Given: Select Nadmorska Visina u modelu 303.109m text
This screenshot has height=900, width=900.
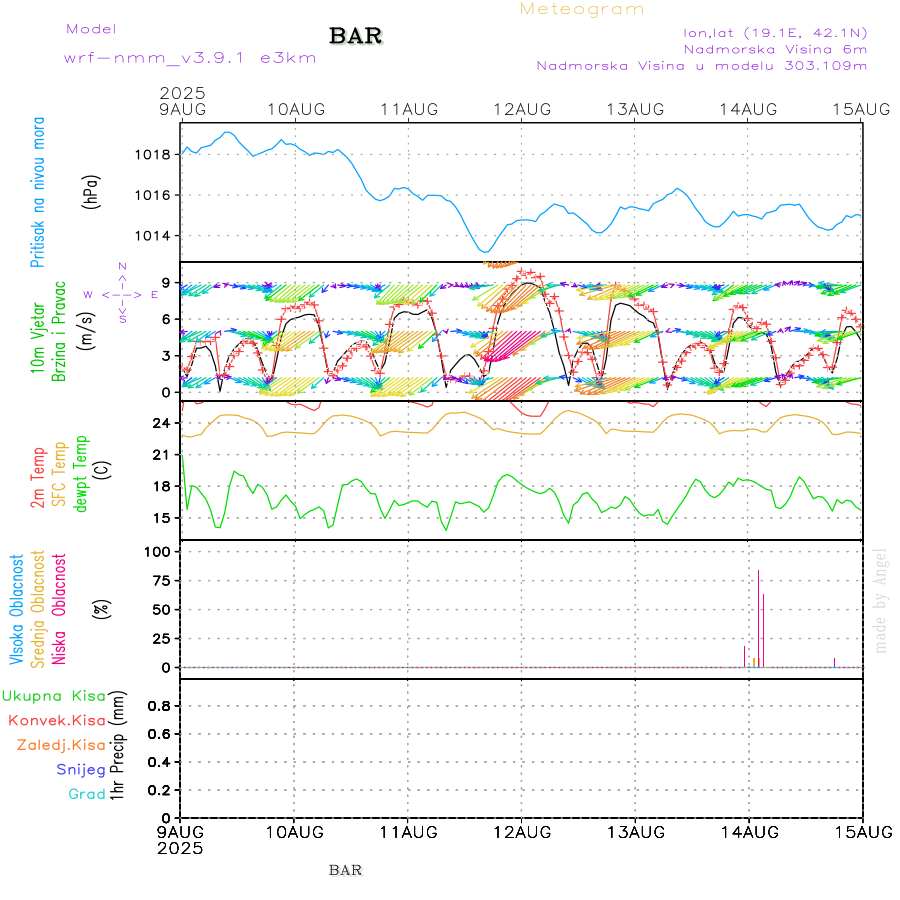Looking at the screenshot, I should tap(701, 66).
